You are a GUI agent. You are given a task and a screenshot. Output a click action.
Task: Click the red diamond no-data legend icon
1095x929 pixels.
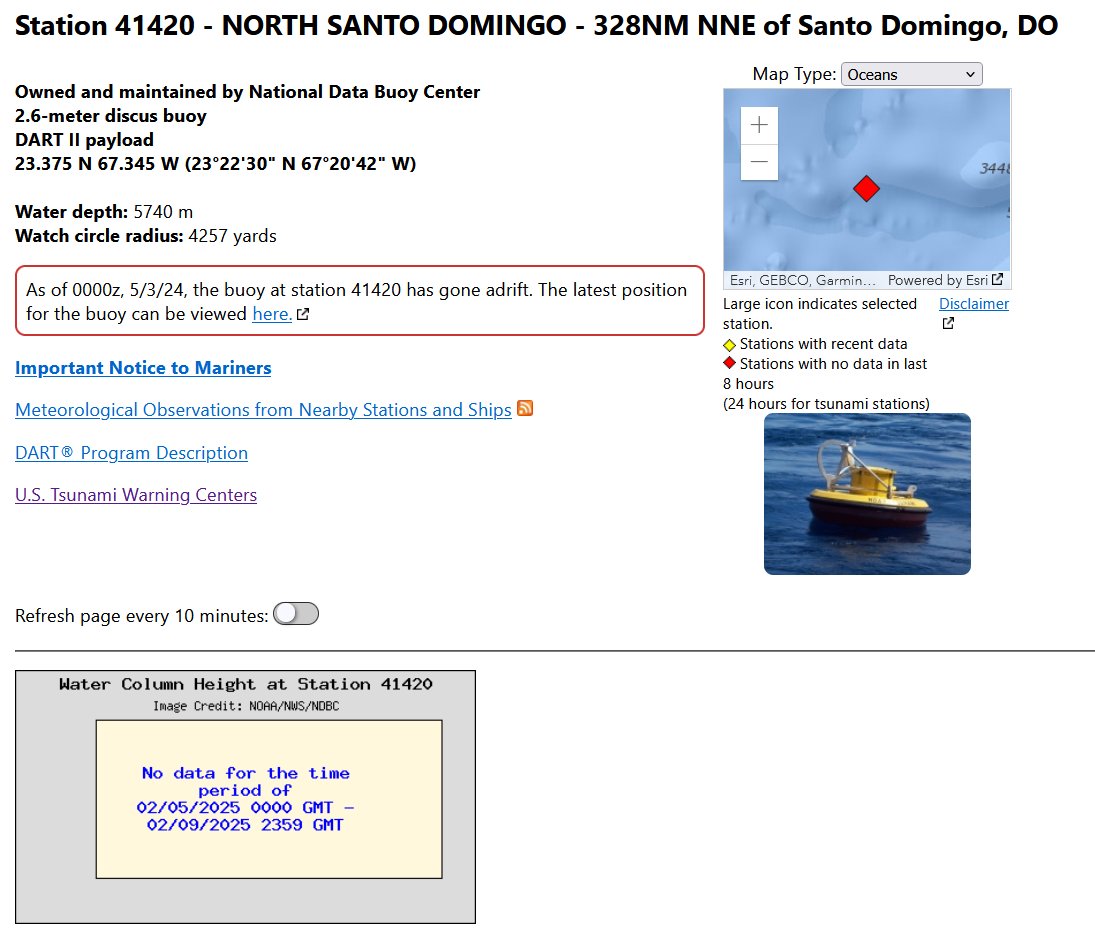[x=729, y=363]
